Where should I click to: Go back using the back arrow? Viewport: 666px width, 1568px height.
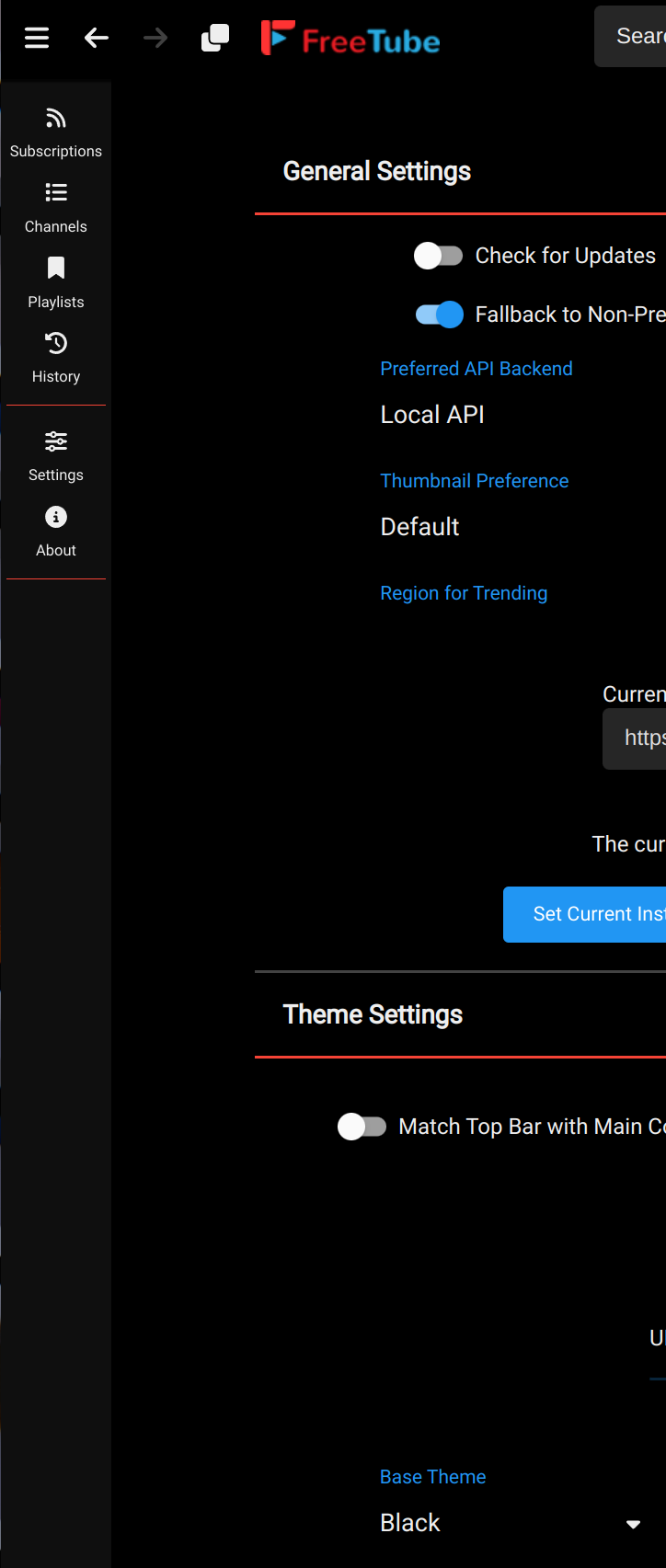[x=96, y=38]
